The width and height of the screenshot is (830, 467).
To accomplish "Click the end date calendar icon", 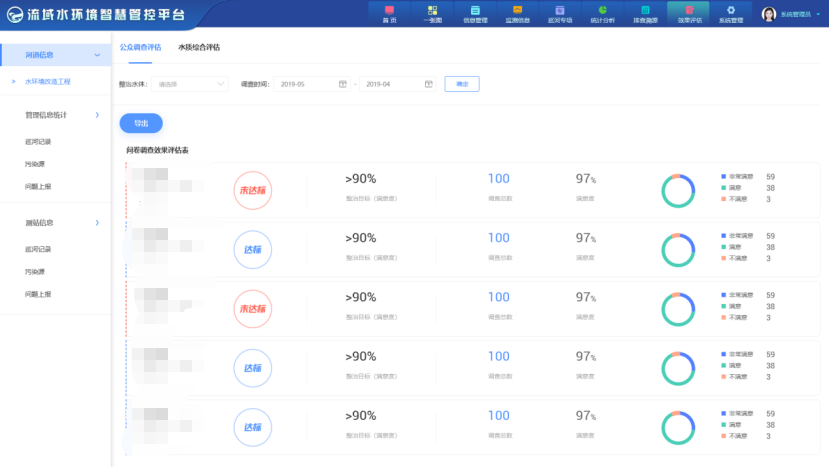I will [x=428, y=84].
